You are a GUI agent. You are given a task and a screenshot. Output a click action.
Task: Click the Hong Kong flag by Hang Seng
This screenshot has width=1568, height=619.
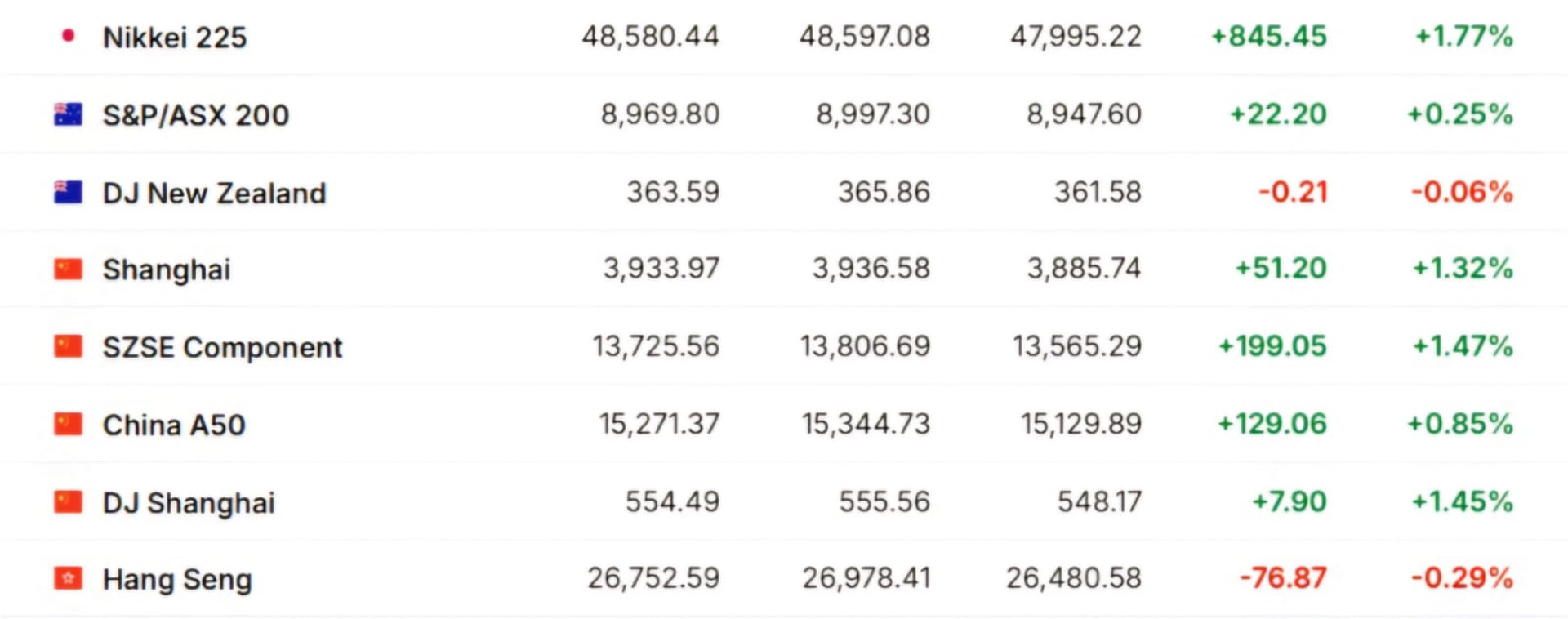(68, 579)
